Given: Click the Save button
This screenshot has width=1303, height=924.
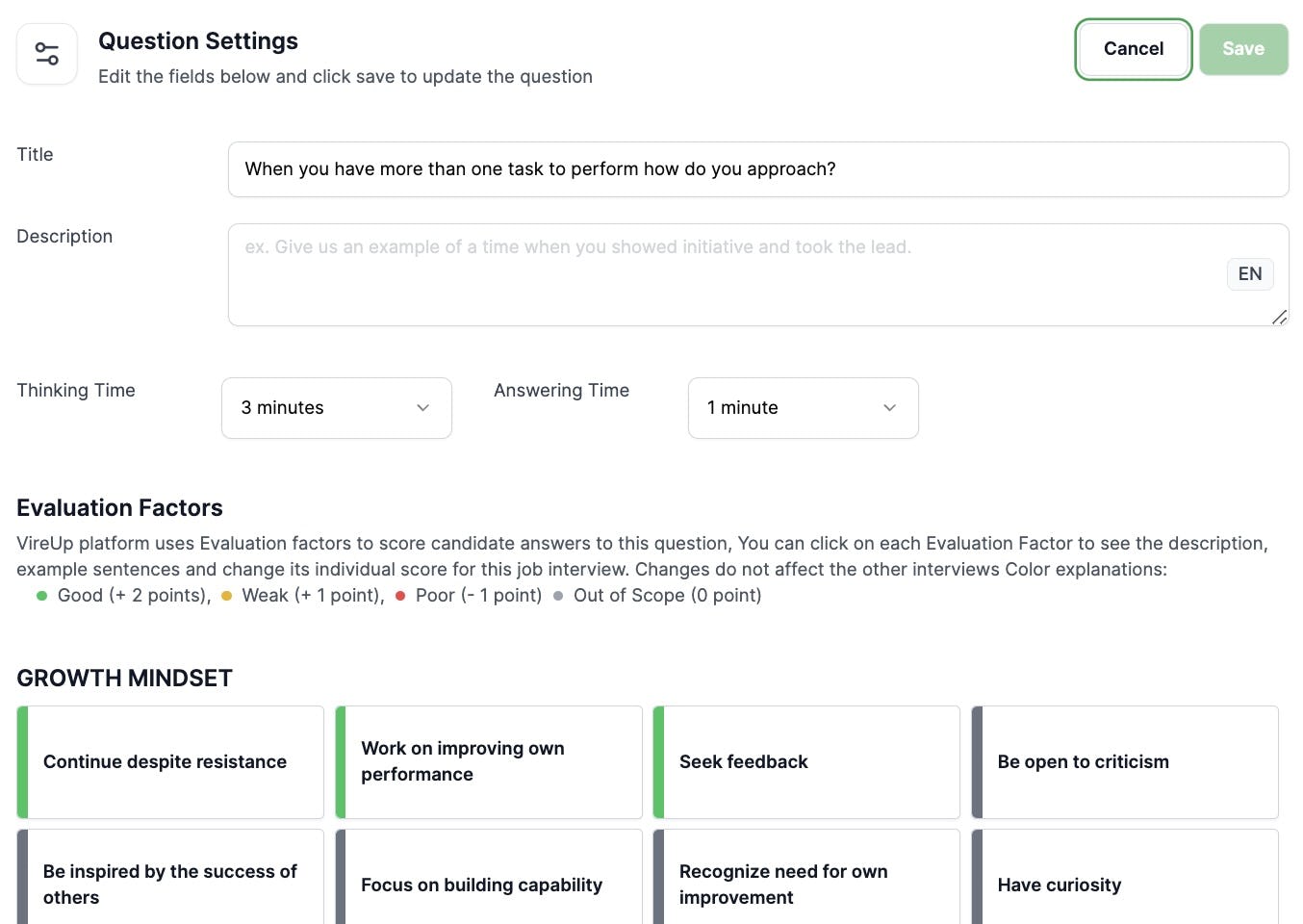Looking at the screenshot, I should point(1242,49).
